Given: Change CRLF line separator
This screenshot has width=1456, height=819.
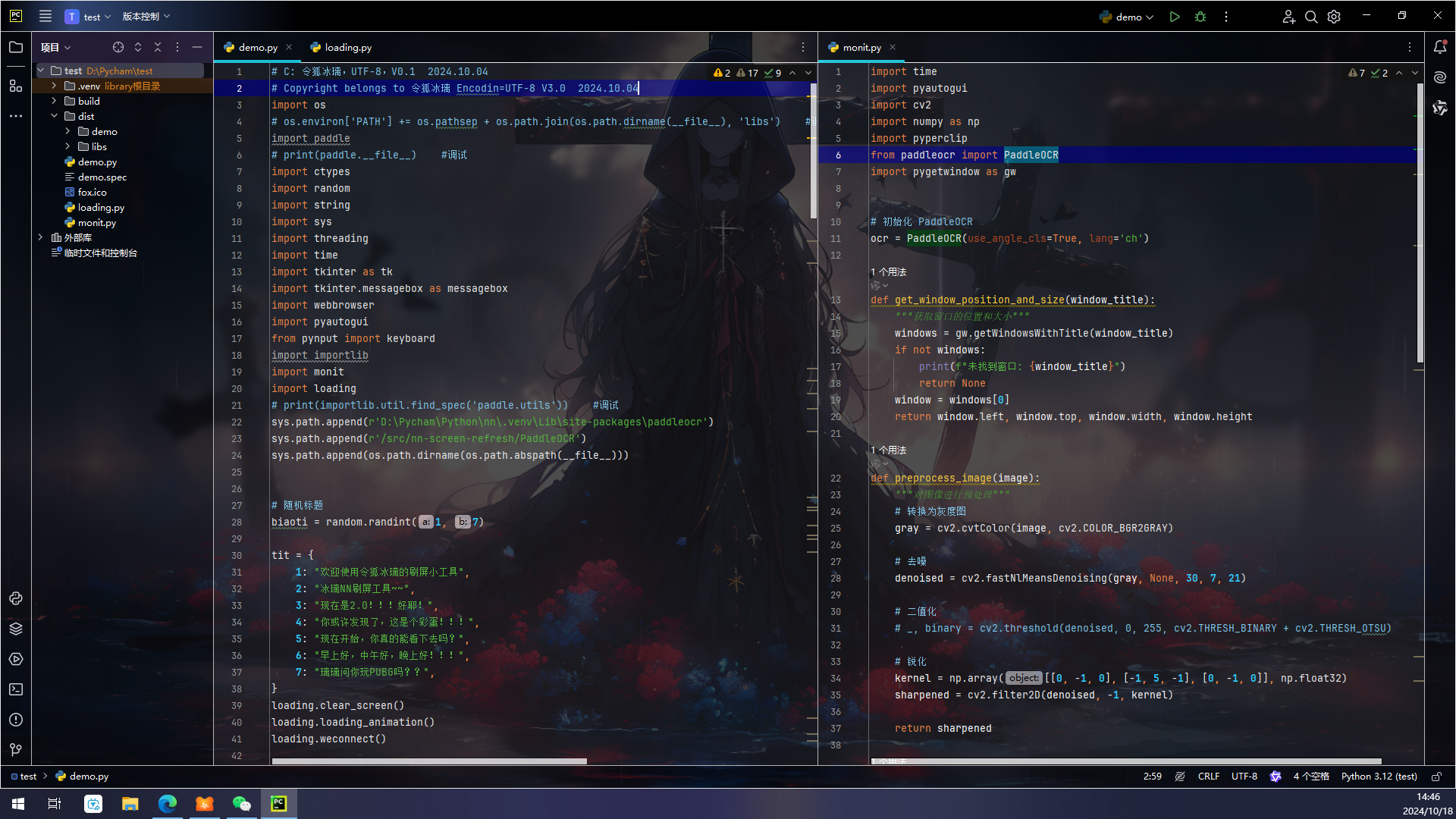Looking at the screenshot, I should pyautogui.click(x=1209, y=777).
